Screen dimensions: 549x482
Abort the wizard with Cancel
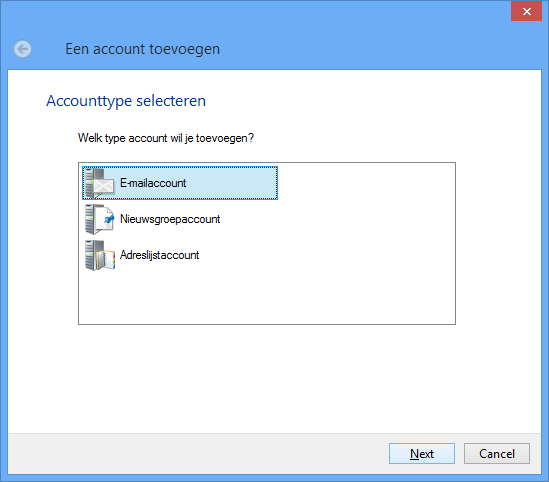[497, 454]
